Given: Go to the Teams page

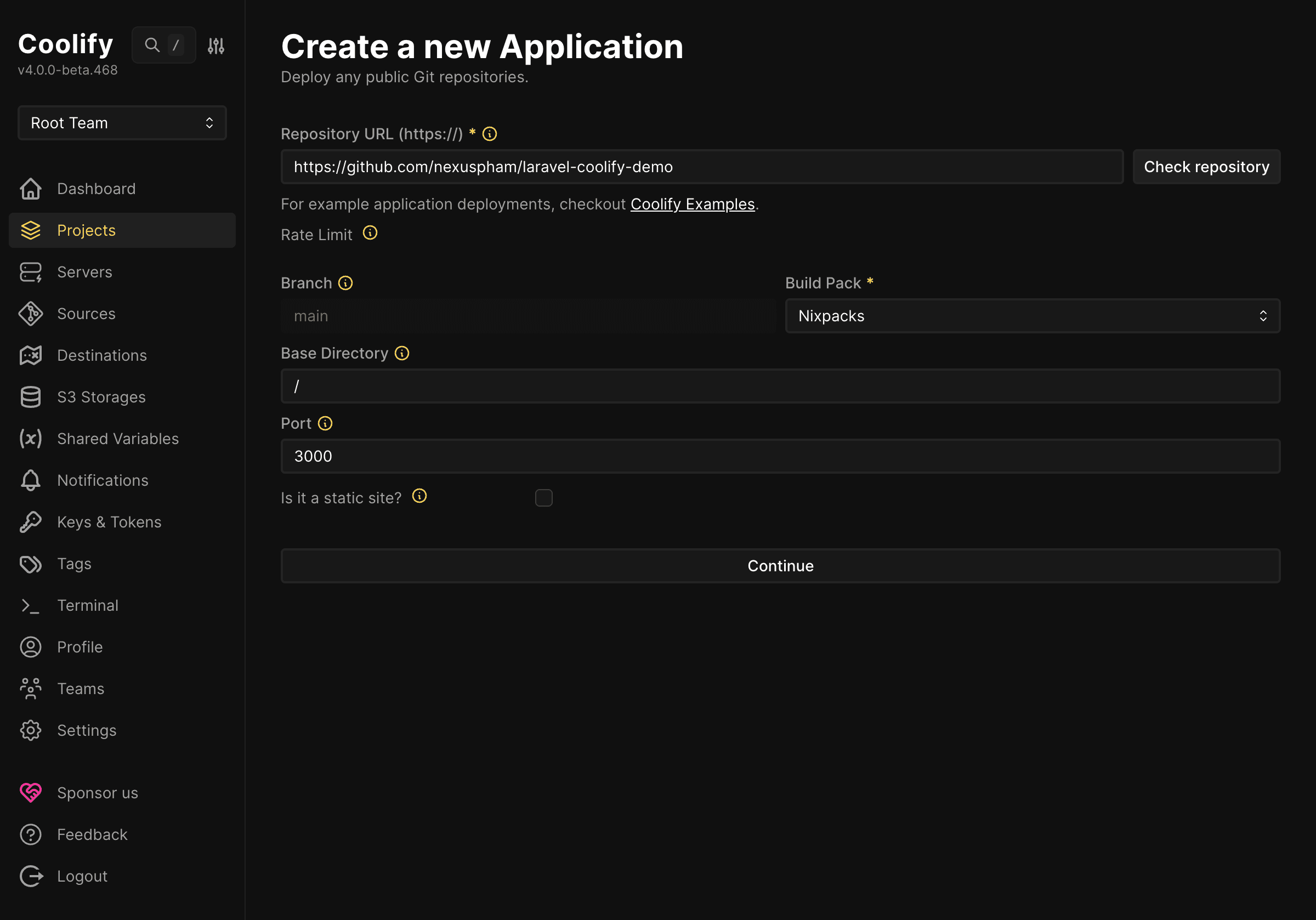Looking at the screenshot, I should click(80, 689).
